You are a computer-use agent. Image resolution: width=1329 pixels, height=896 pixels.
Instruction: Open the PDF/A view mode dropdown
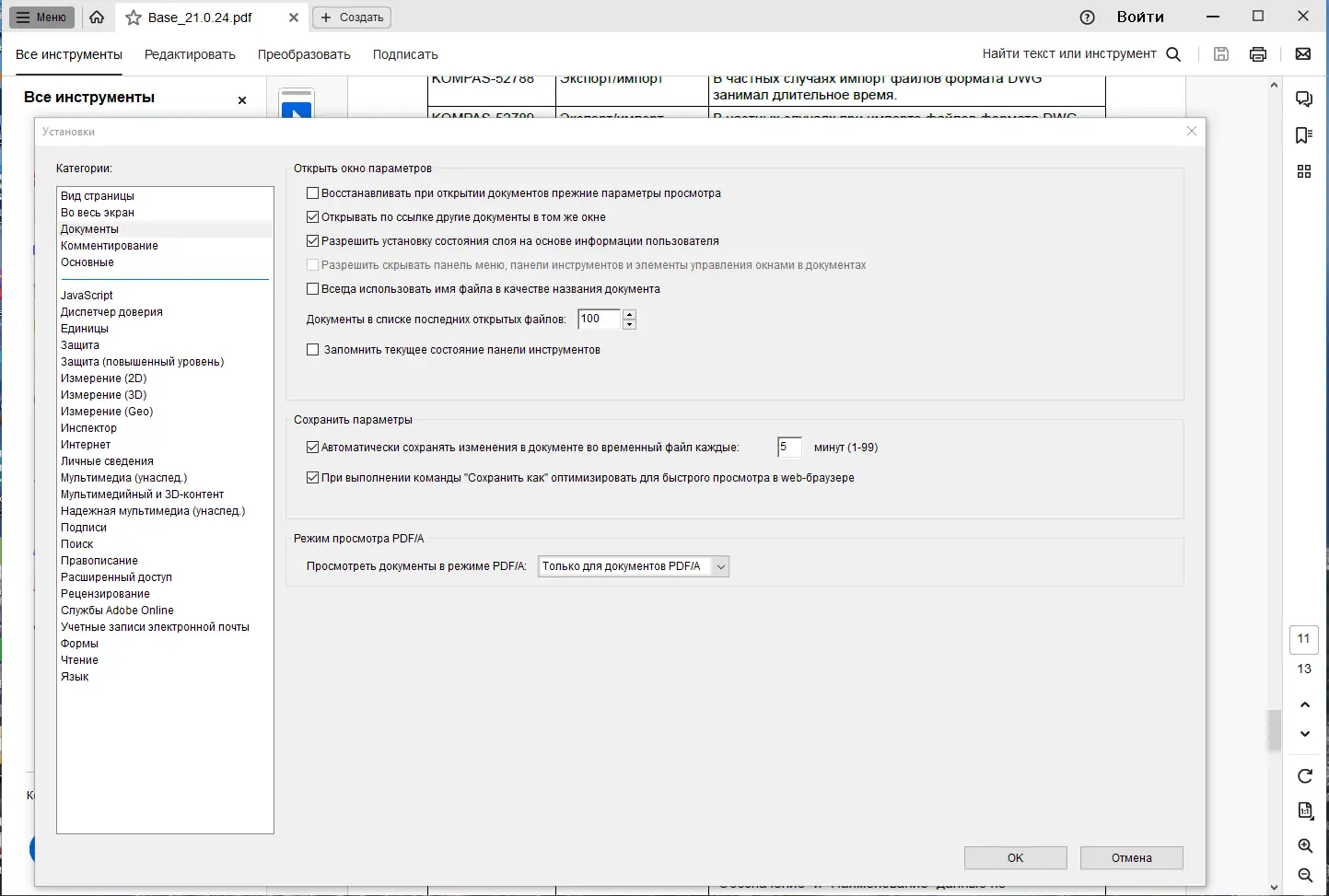click(634, 566)
